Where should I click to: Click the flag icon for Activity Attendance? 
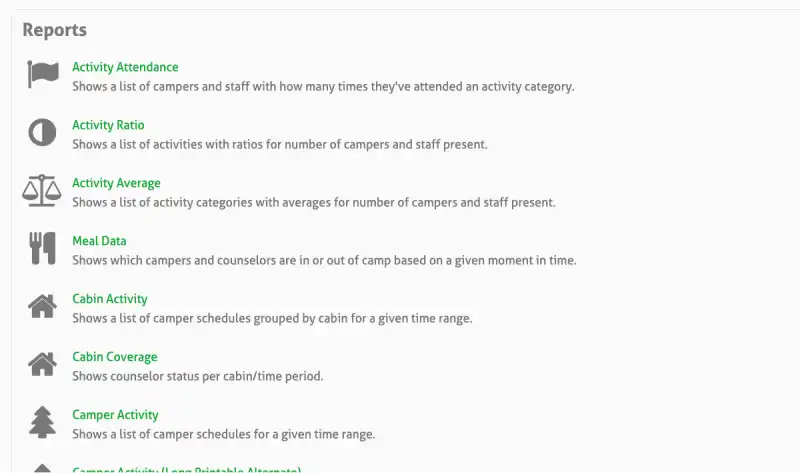point(42,75)
